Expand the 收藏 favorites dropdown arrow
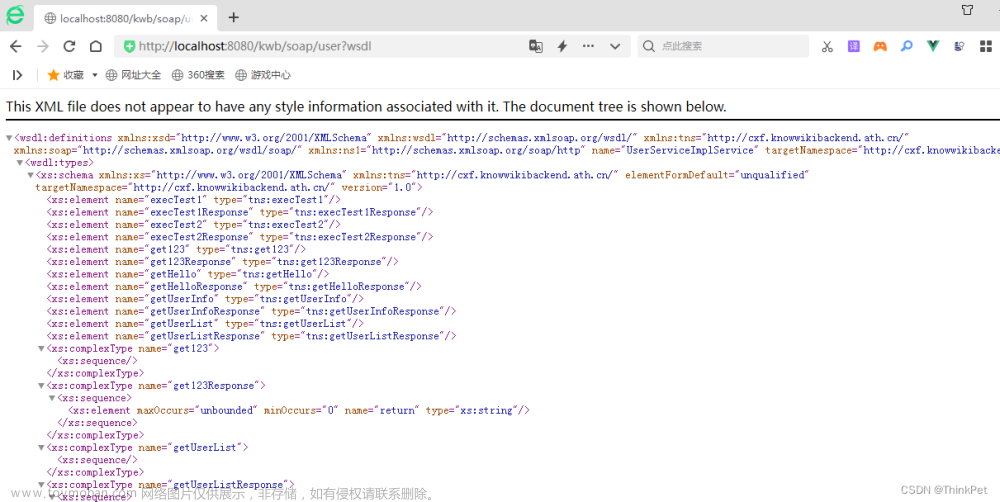 coord(94,75)
